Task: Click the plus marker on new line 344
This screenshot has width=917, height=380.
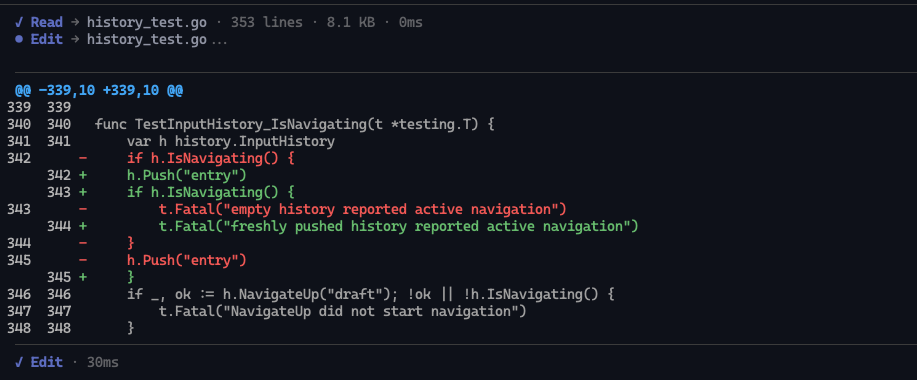Action: 82,226
